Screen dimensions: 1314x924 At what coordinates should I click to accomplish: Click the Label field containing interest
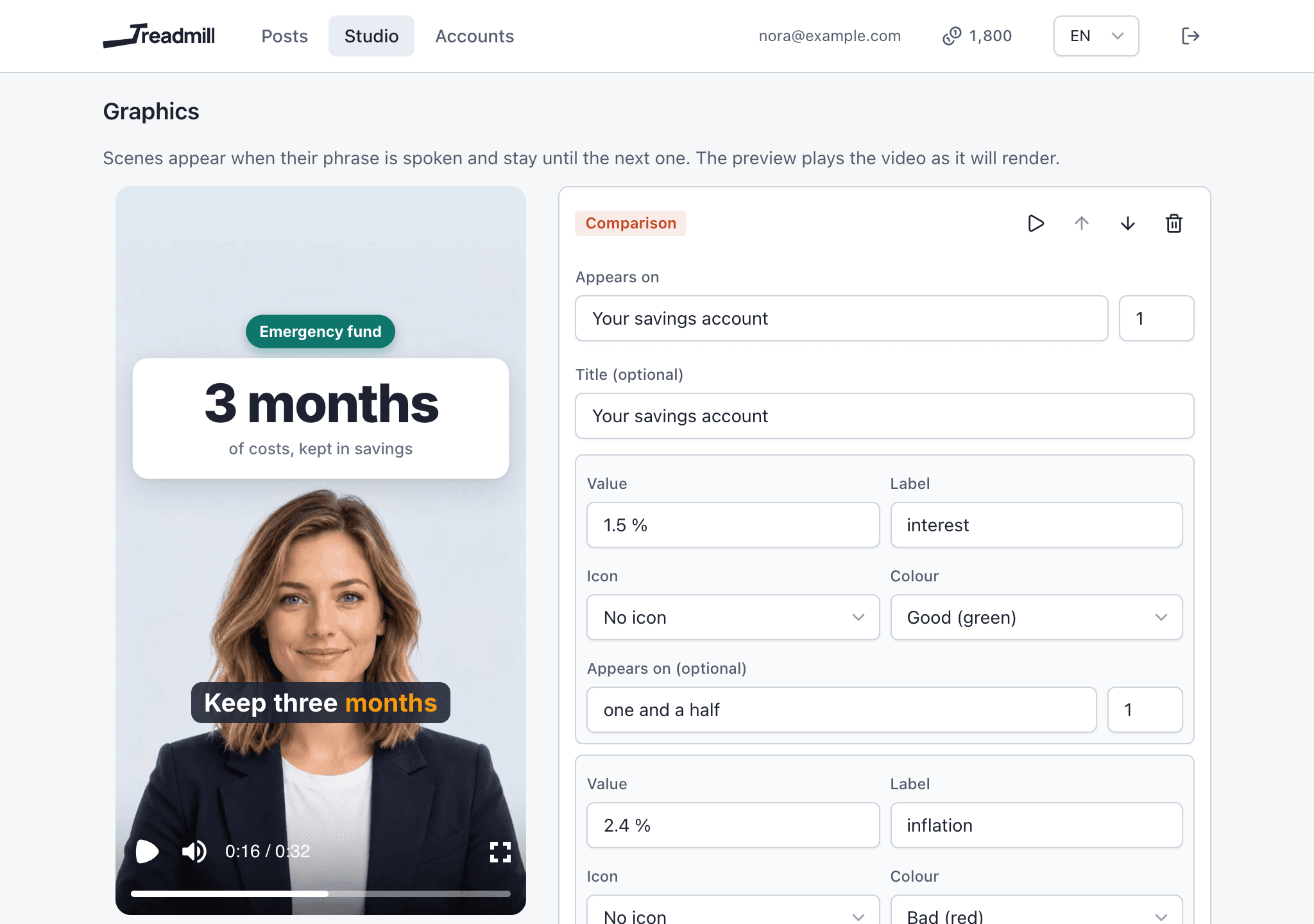tap(1036, 525)
